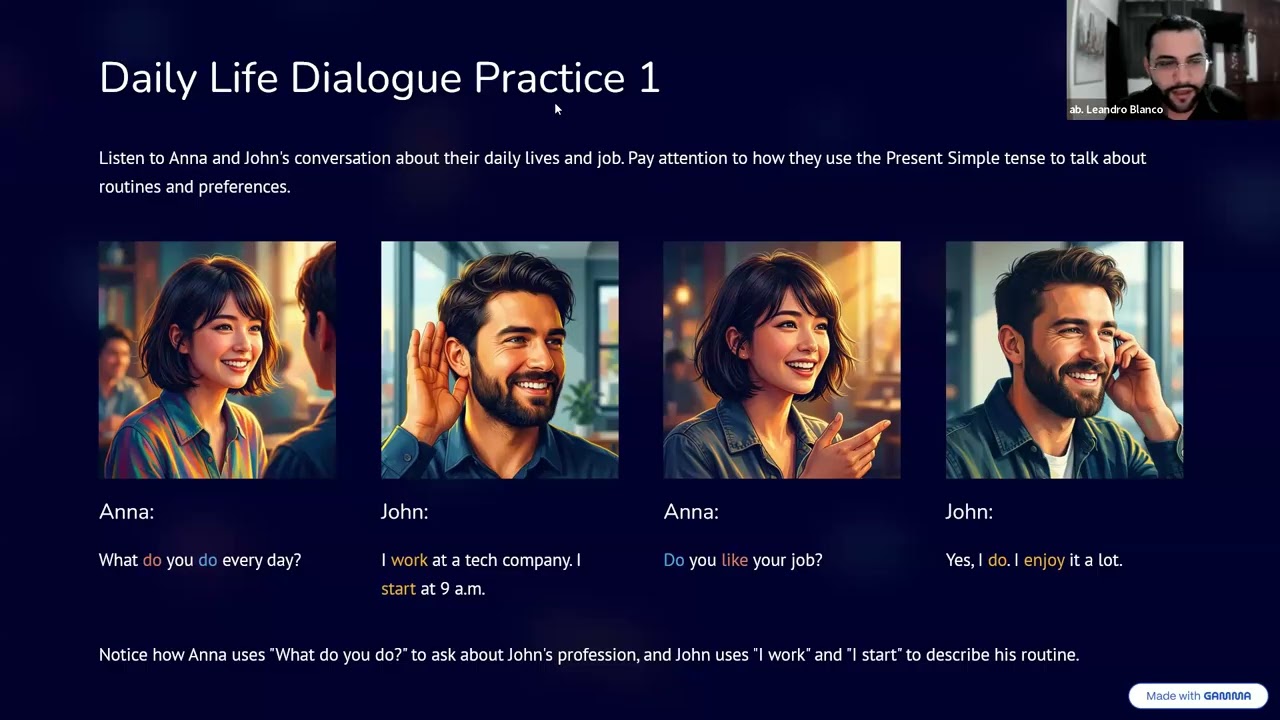Viewport: 1280px width, 720px height.
Task: Open the Gamma logo in badge
Action: tap(1227, 696)
